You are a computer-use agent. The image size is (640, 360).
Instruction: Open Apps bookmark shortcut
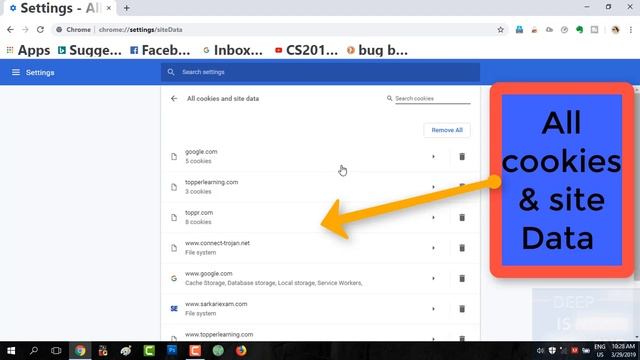pos(28,50)
